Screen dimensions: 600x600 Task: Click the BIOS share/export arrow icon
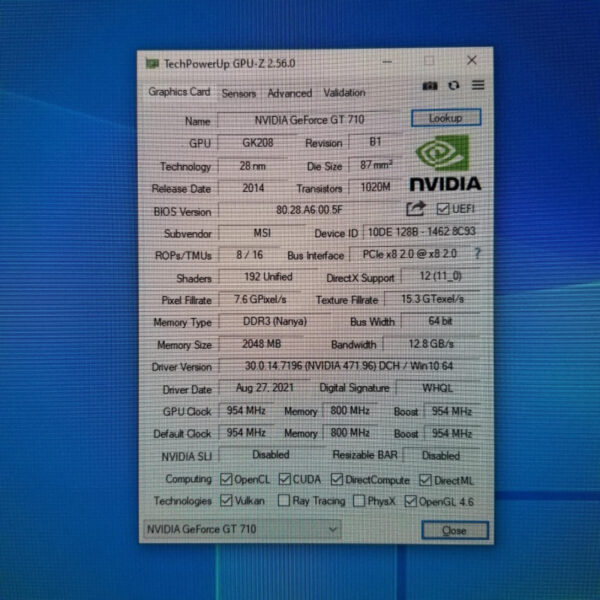415,209
